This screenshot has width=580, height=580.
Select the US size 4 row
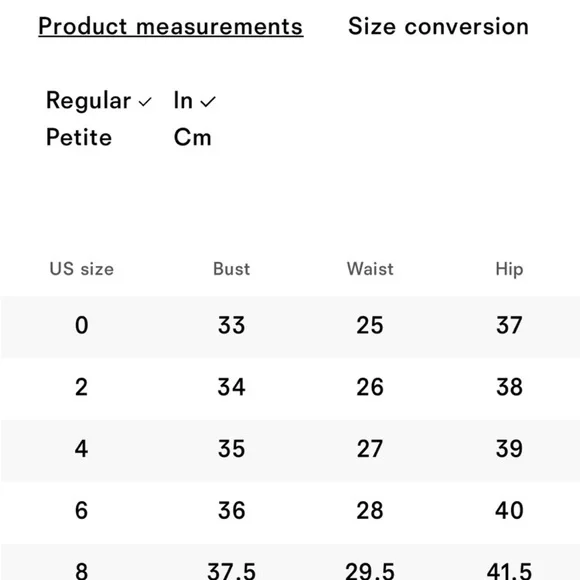[290, 450]
